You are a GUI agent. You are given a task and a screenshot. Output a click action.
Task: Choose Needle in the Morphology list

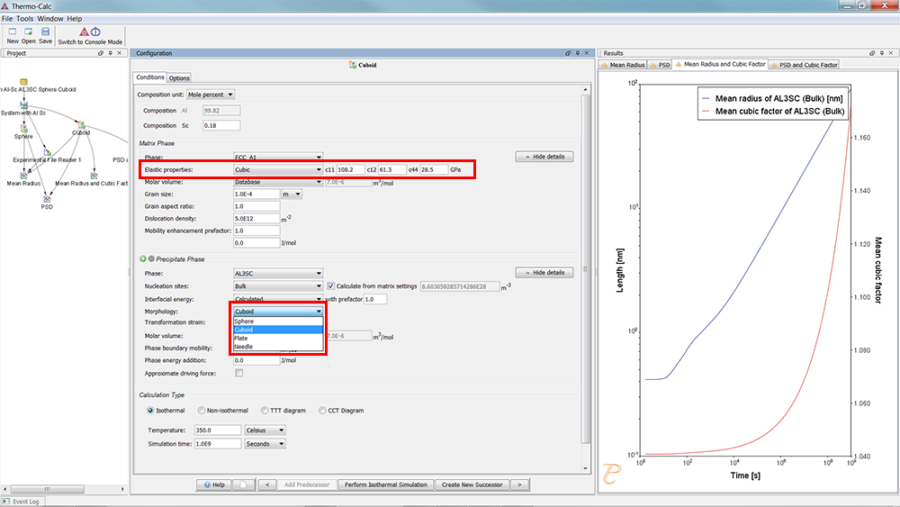pos(244,347)
